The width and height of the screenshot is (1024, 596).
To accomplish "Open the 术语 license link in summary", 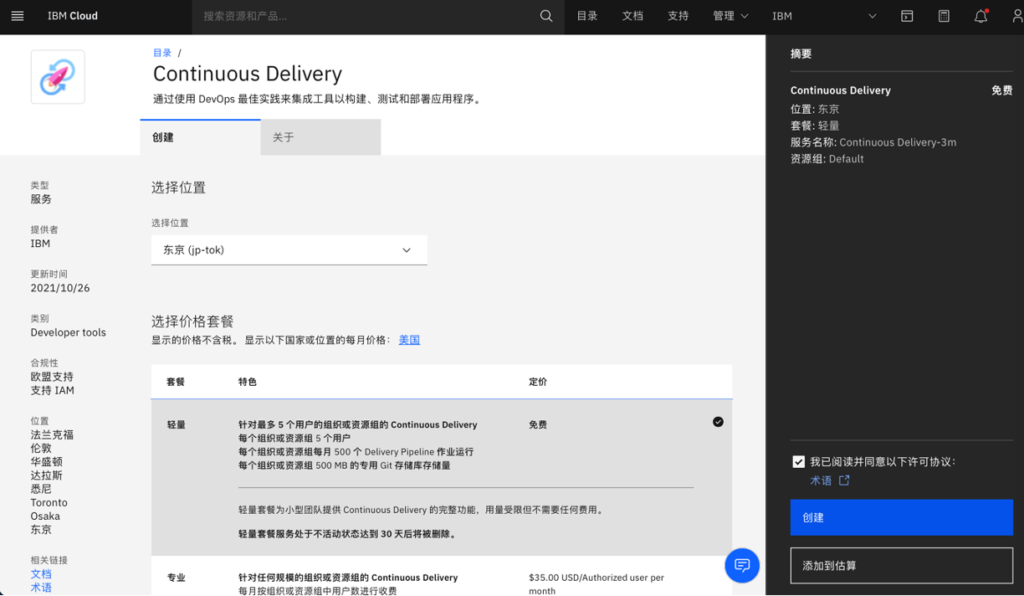I will 821,480.
